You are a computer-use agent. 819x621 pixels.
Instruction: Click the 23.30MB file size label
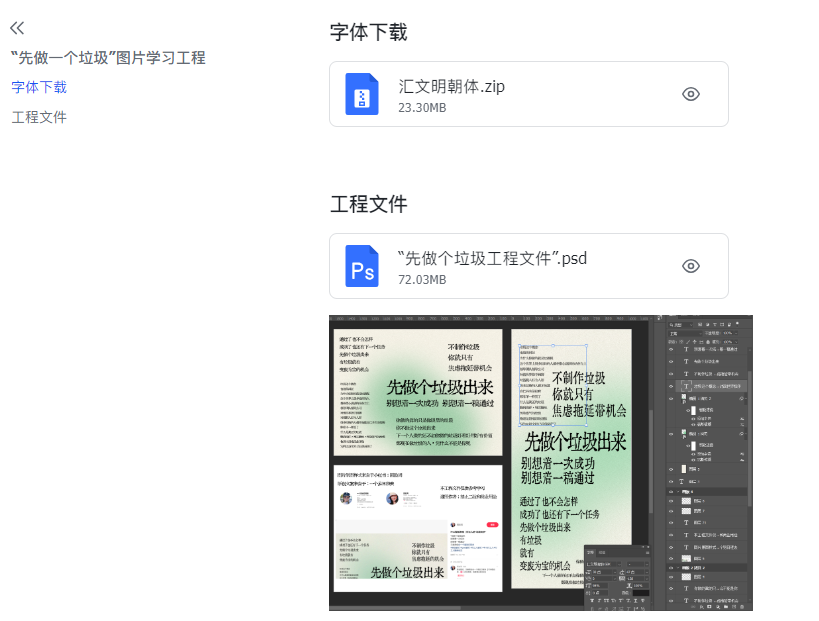[x=421, y=107]
